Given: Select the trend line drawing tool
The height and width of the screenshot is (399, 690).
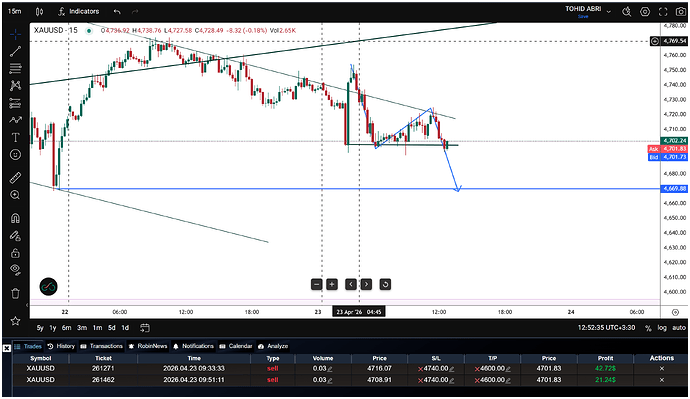Looking at the screenshot, I should click(x=15, y=51).
